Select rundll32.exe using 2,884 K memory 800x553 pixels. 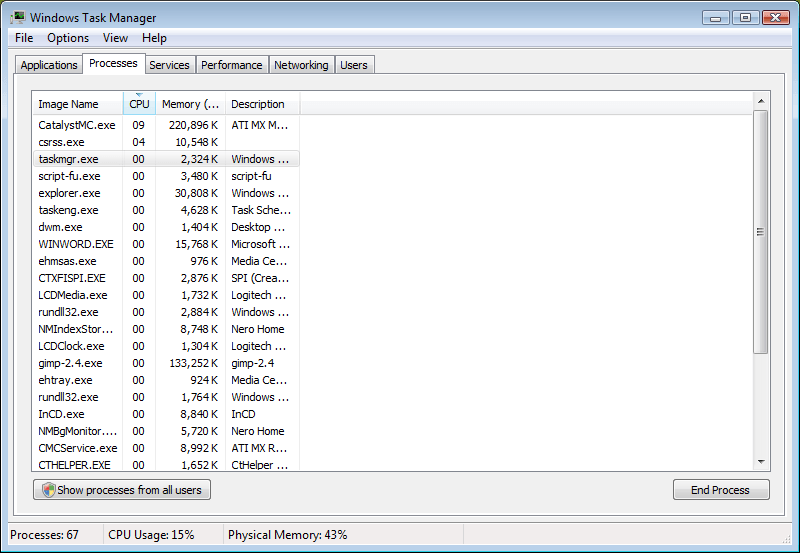coord(166,312)
